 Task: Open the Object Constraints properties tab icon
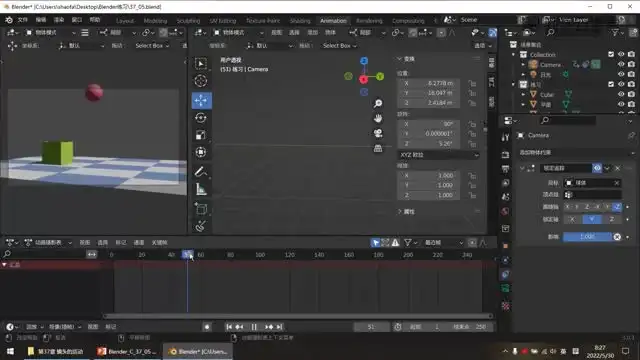pos(505,274)
